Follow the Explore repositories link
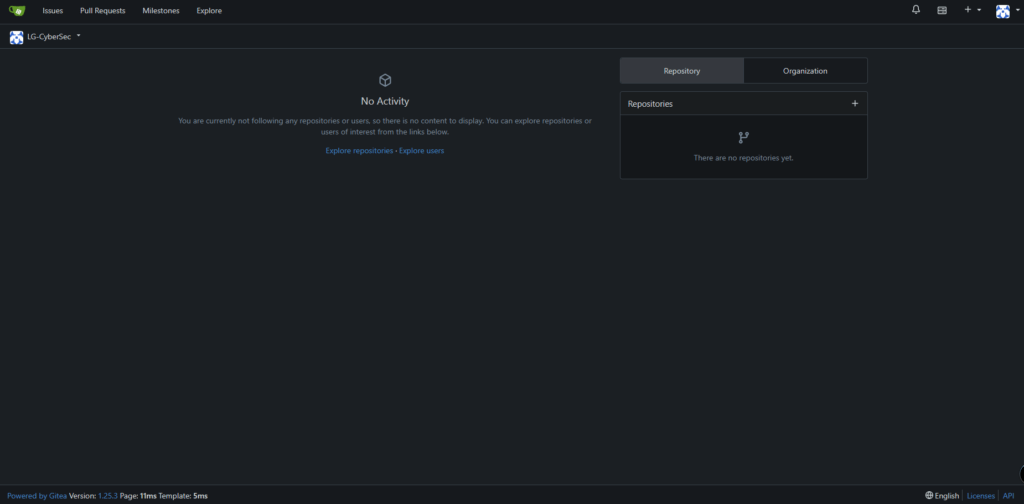The width and height of the screenshot is (1024, 504). tap(359, 150)
